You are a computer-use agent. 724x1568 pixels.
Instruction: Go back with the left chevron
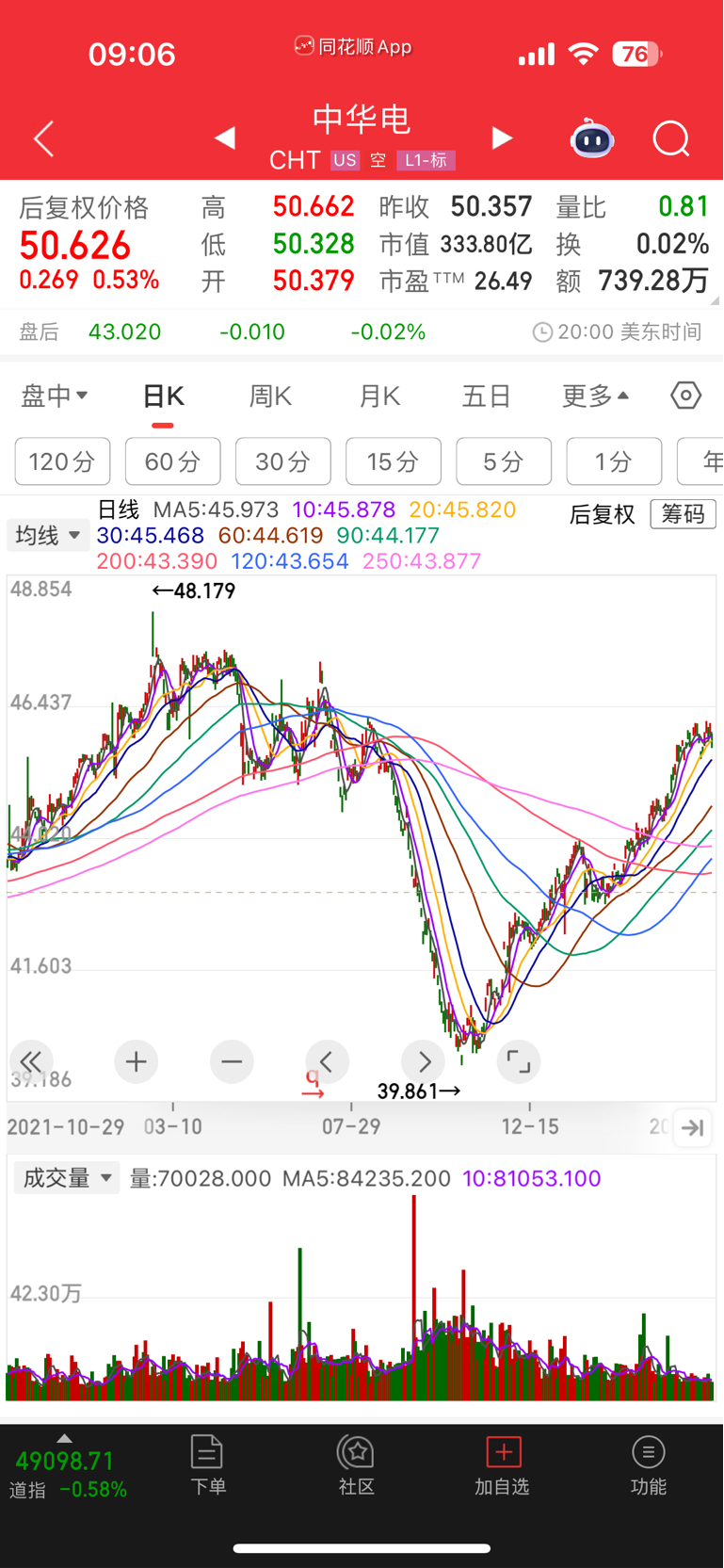click(43, 139)
